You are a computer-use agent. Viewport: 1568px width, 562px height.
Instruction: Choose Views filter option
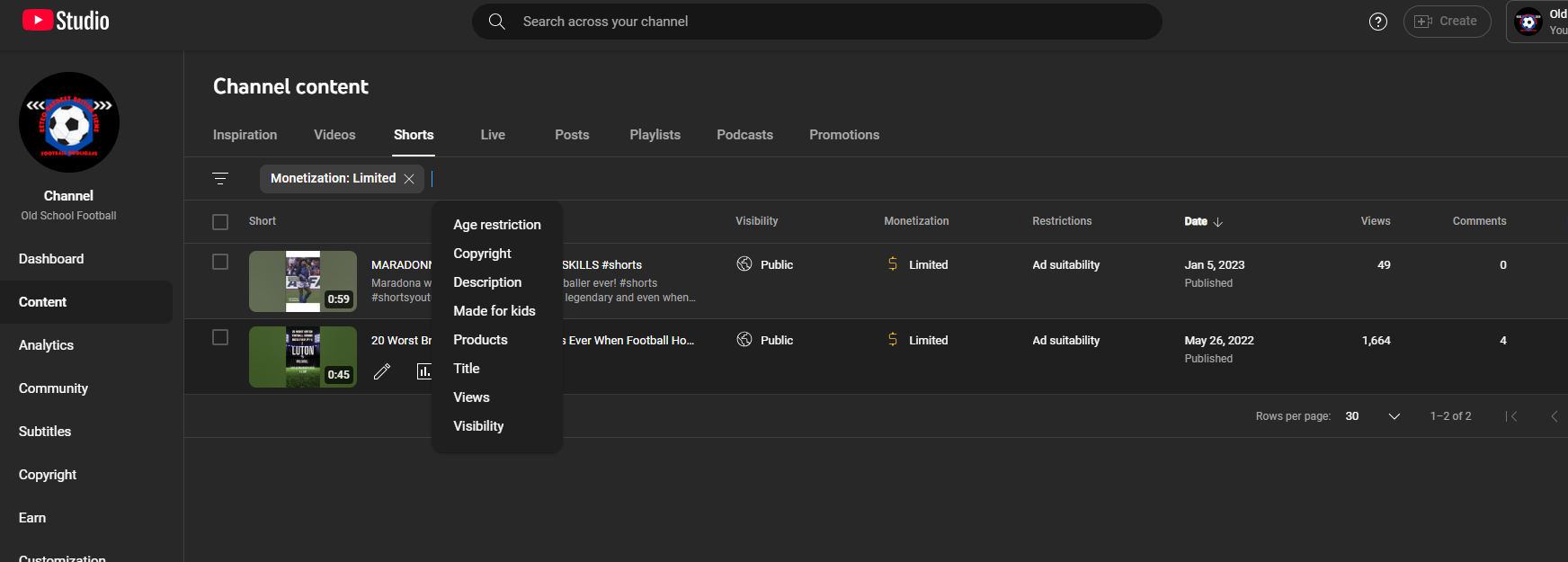(497, 397)
